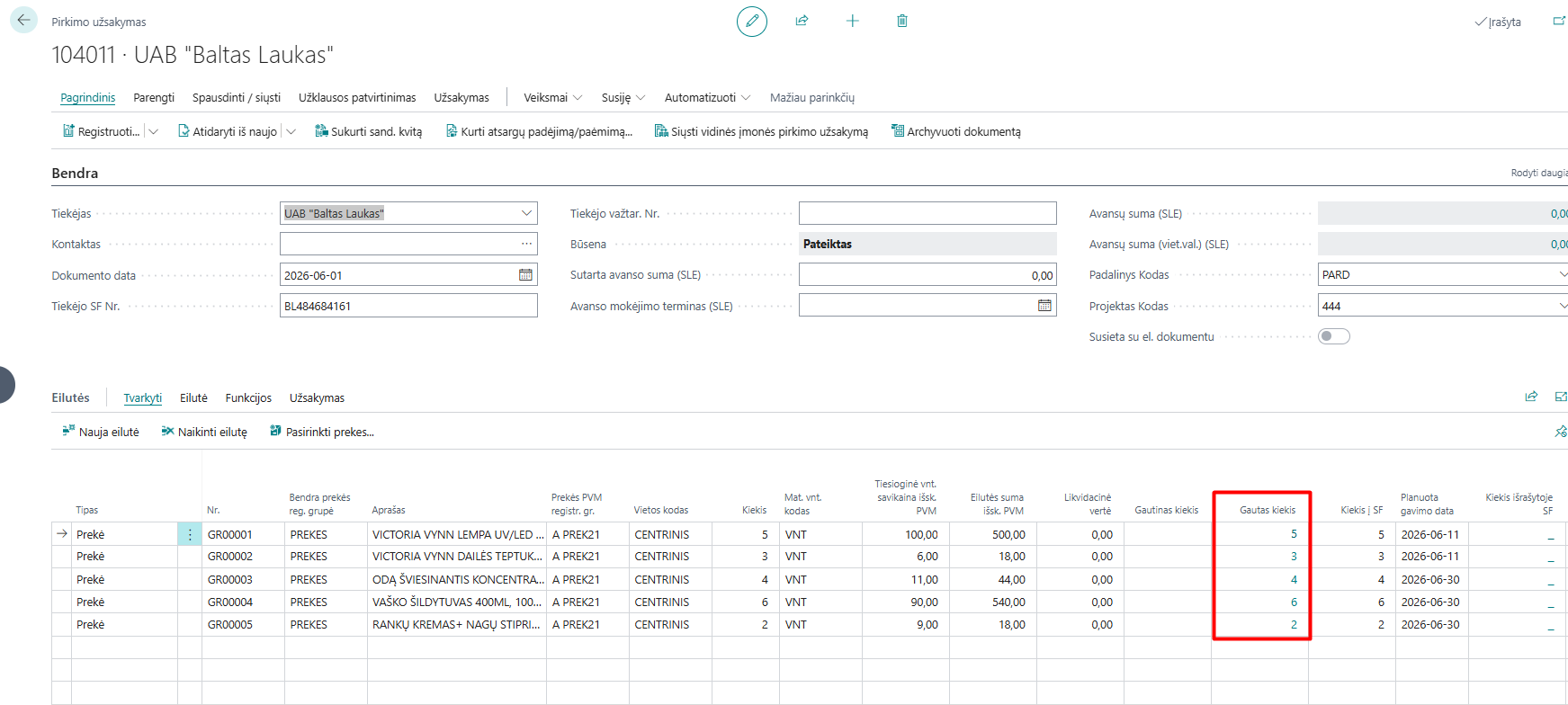Screen dimensions: 1568x705
Task: Expand the Tiekėjas dropdown
Action: point(526,213)
